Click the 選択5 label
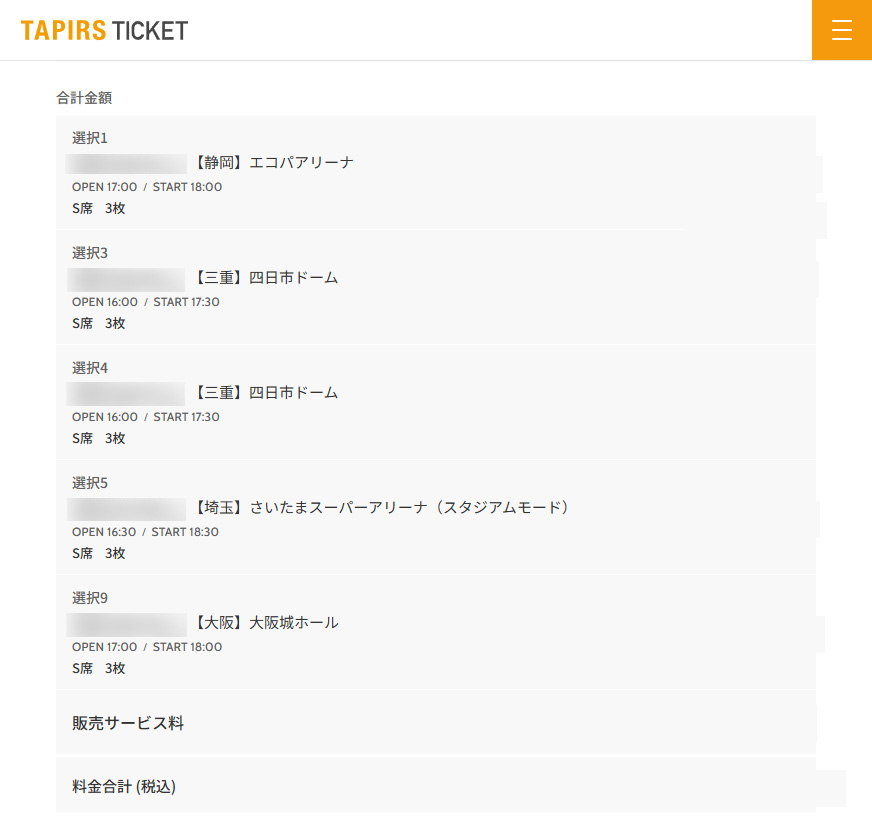This screenshot has height=826, width=872. coord(89,483)
